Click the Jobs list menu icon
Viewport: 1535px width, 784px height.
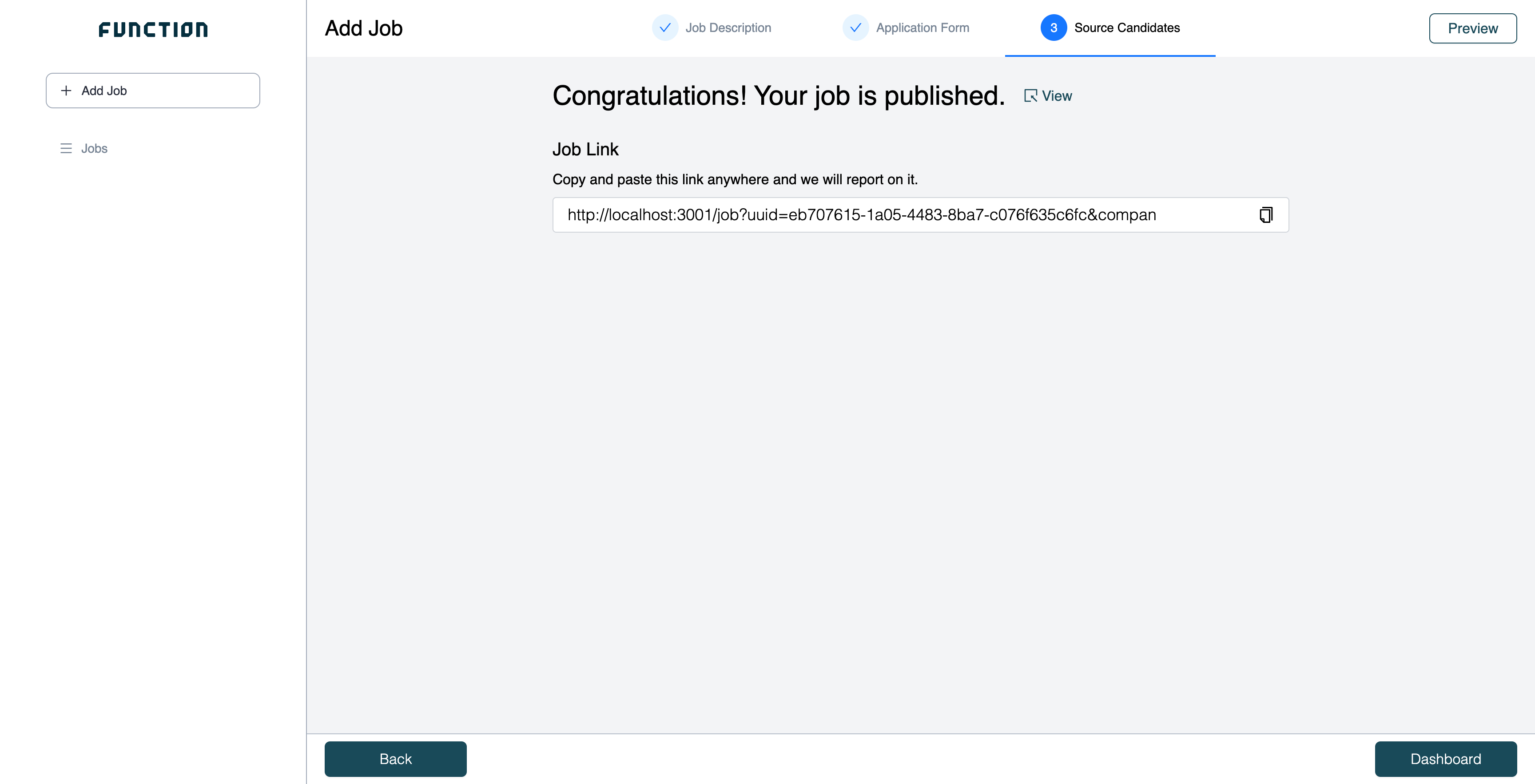[66, 148]
